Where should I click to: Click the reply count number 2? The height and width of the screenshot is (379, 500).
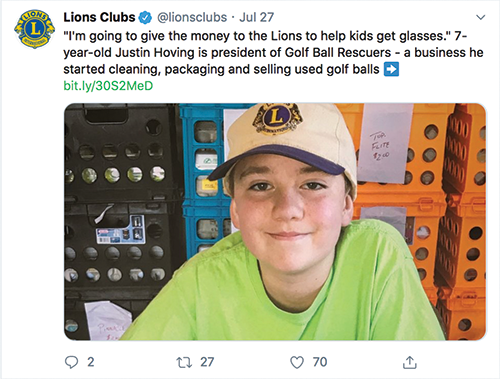91,362
